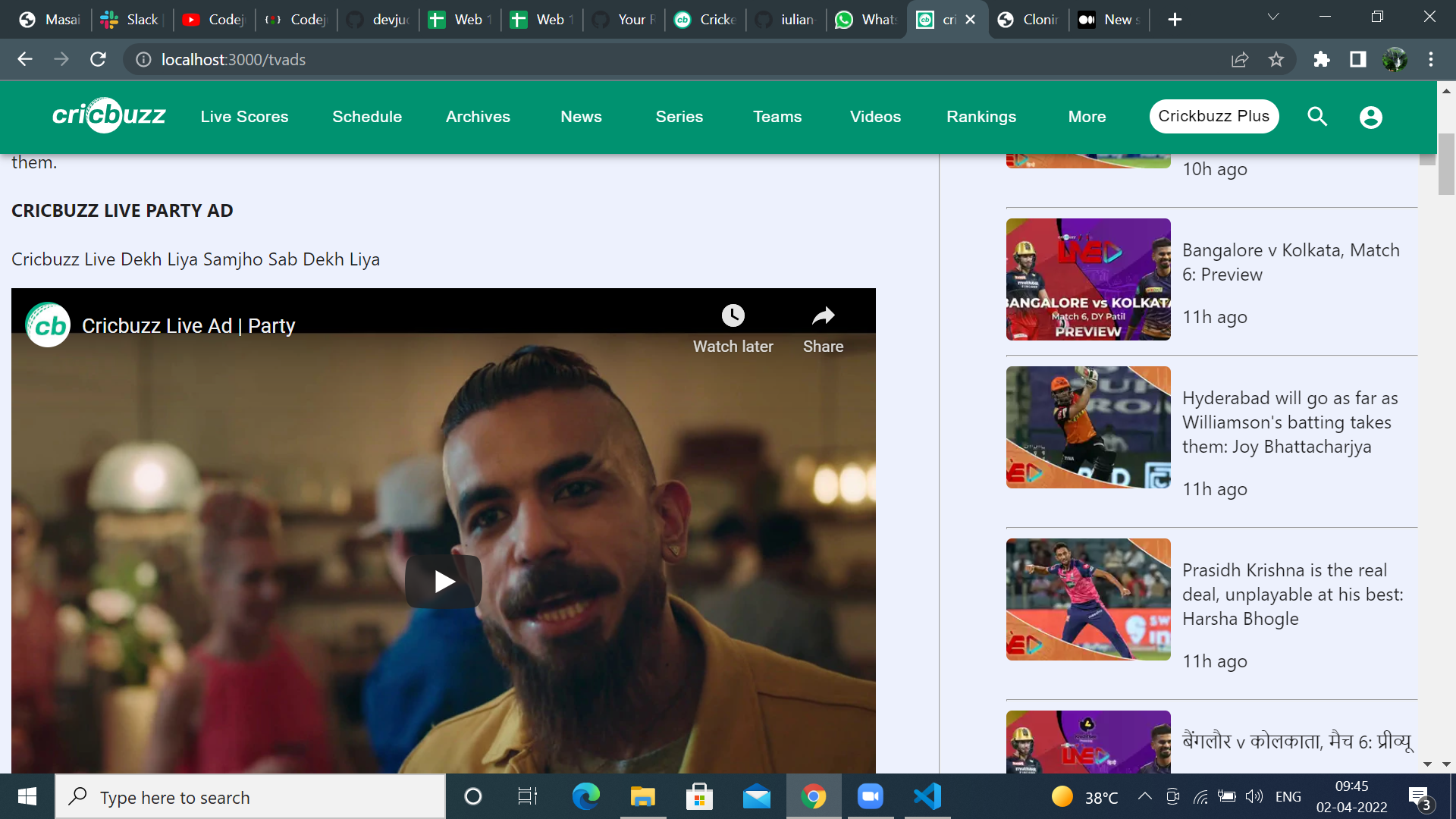Image resolution: width=1456 pixels, height=819 pixels.
Task: Click the Watch later clock icon
Action: [733, 315]
